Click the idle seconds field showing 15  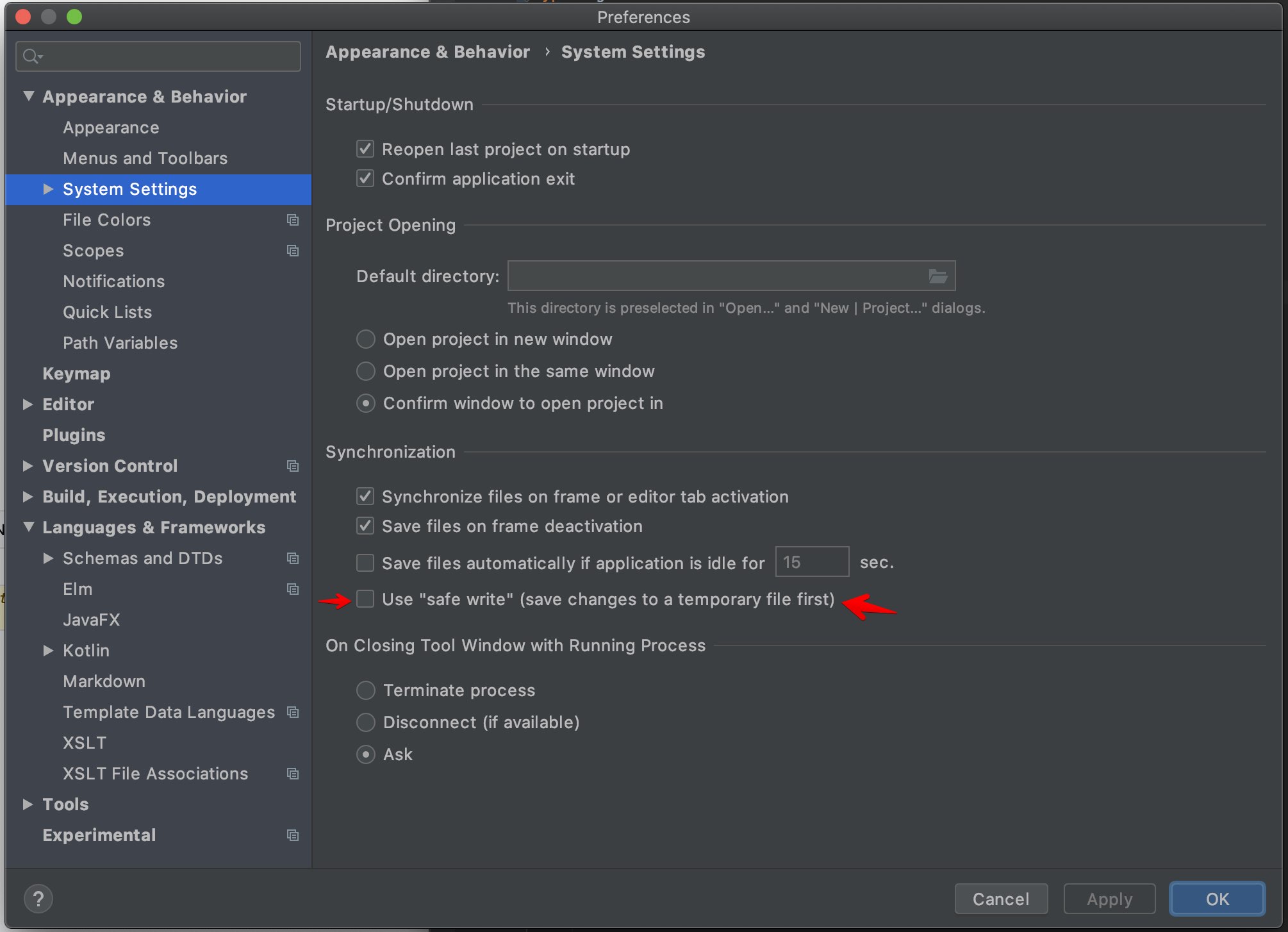pos(812,562)
